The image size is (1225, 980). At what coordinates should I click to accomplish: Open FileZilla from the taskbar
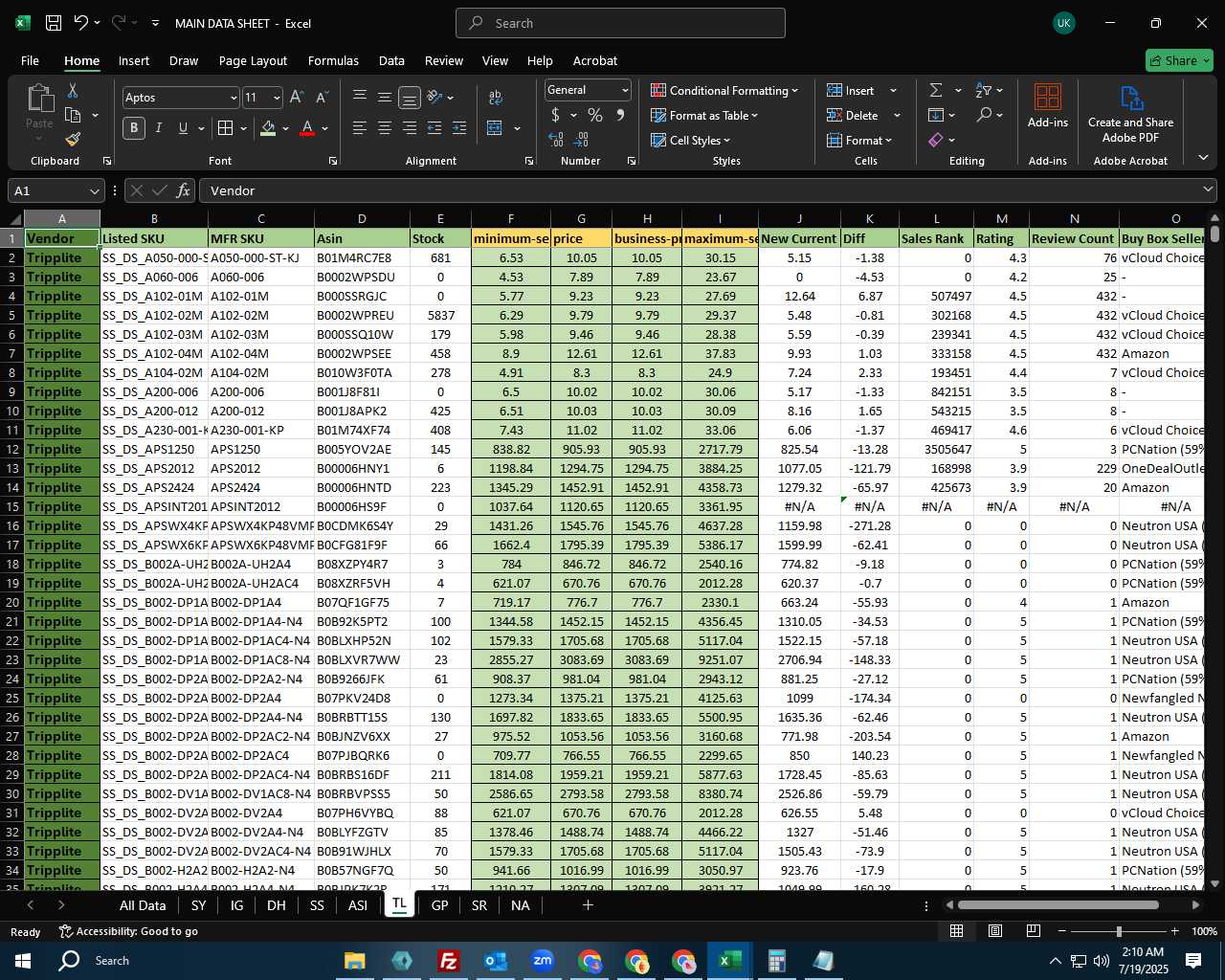point(449,960)
